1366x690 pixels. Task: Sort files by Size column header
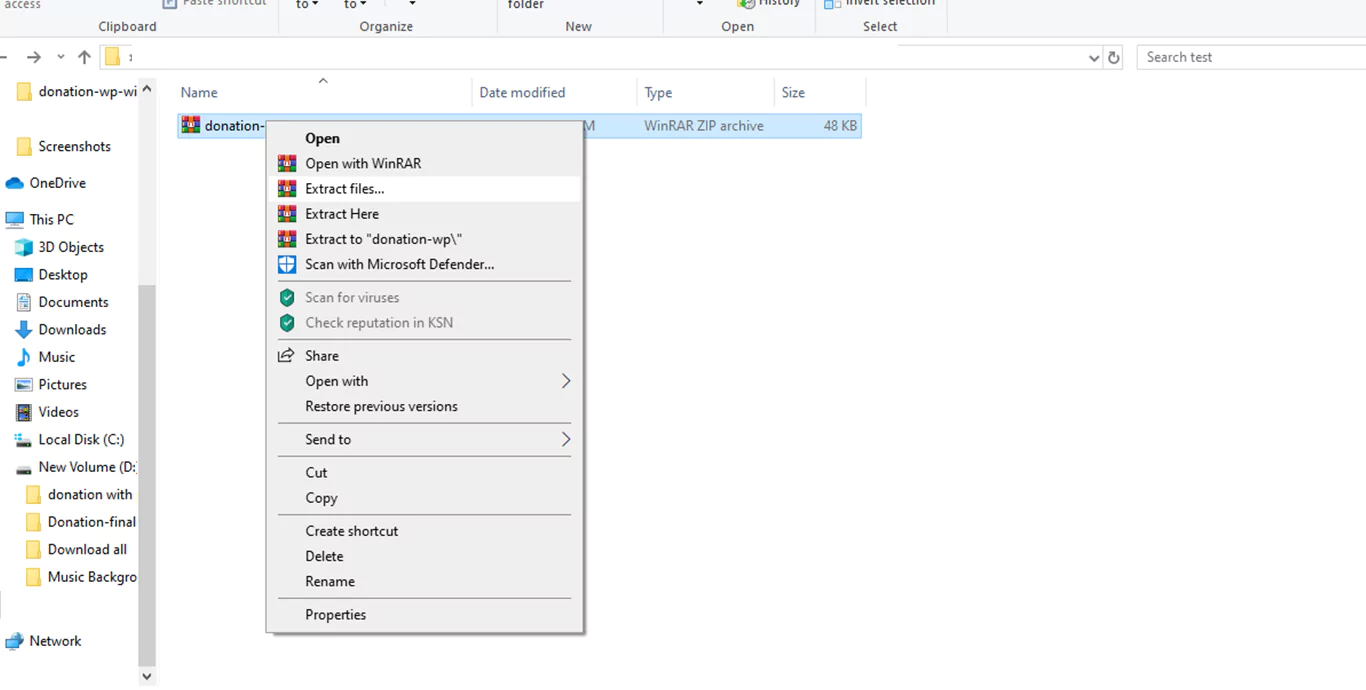tap(793, 93)
